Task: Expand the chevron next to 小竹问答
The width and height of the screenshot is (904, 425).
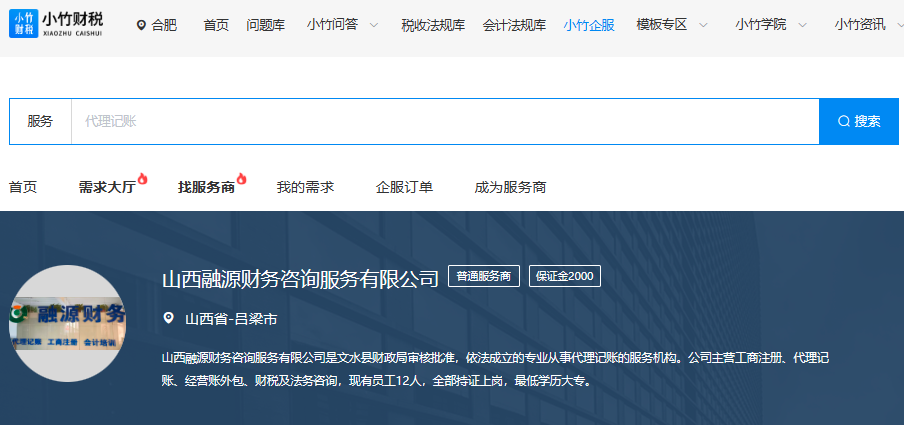Action: click(374, 25)
